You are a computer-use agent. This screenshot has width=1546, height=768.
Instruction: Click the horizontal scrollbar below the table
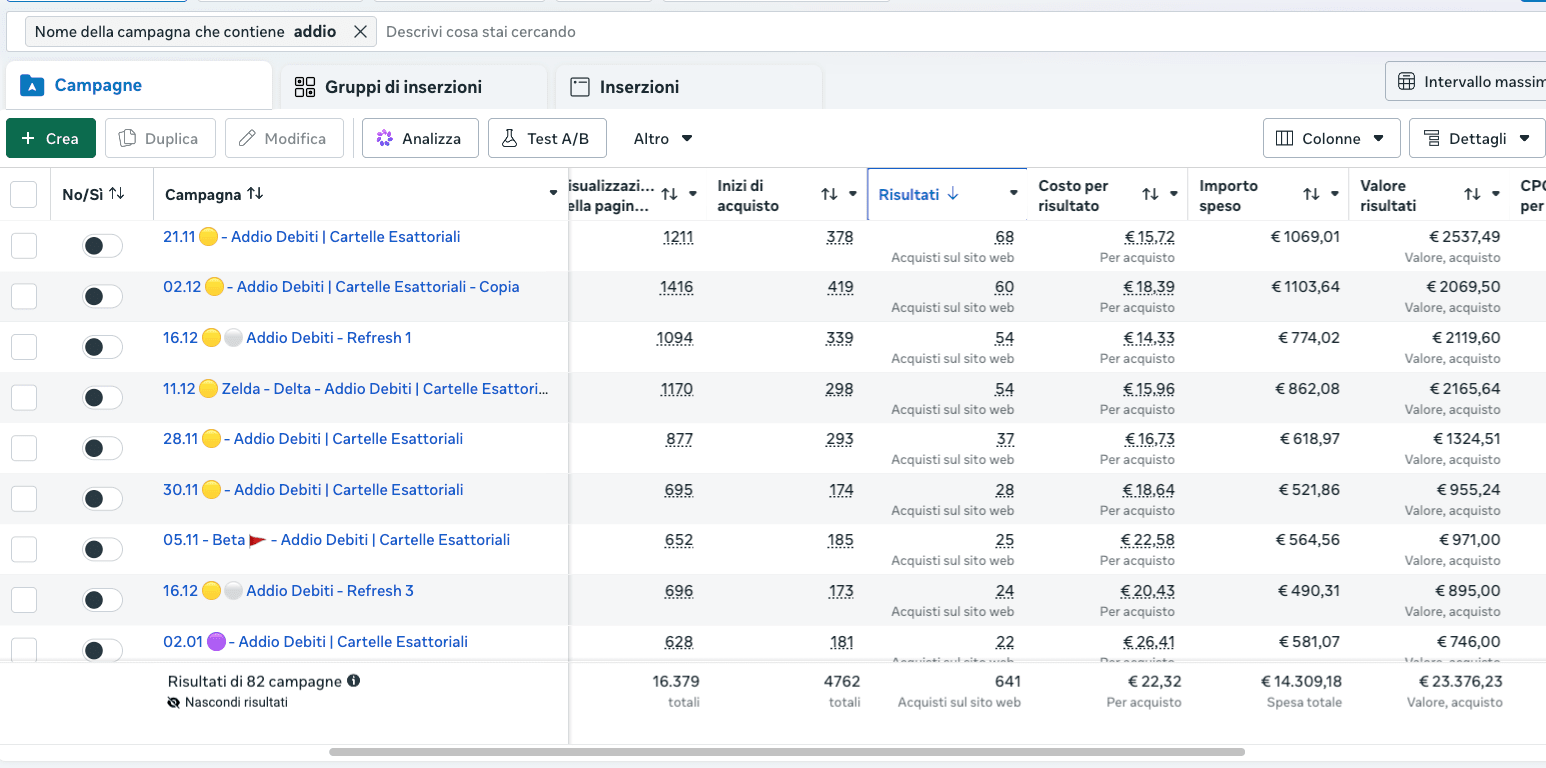coord(787,752)
